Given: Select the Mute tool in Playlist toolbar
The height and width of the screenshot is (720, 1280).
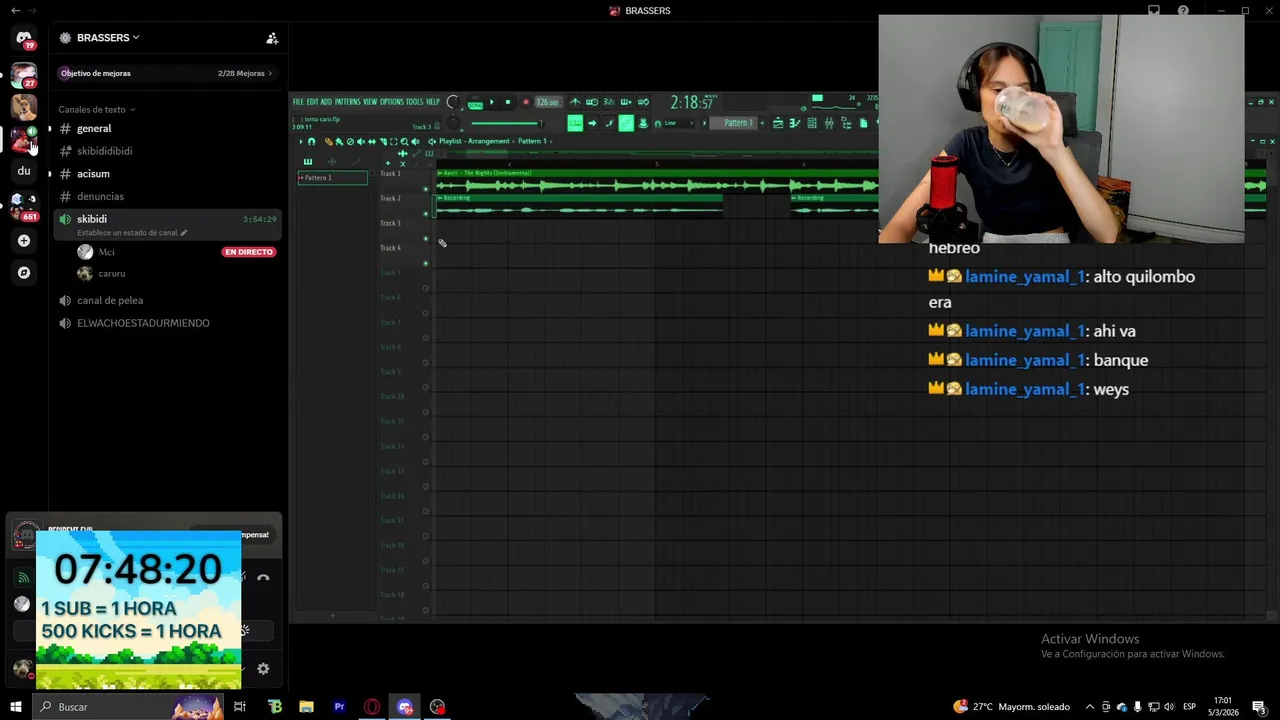Looking at the screenshot, I should (x=360, y=141).
